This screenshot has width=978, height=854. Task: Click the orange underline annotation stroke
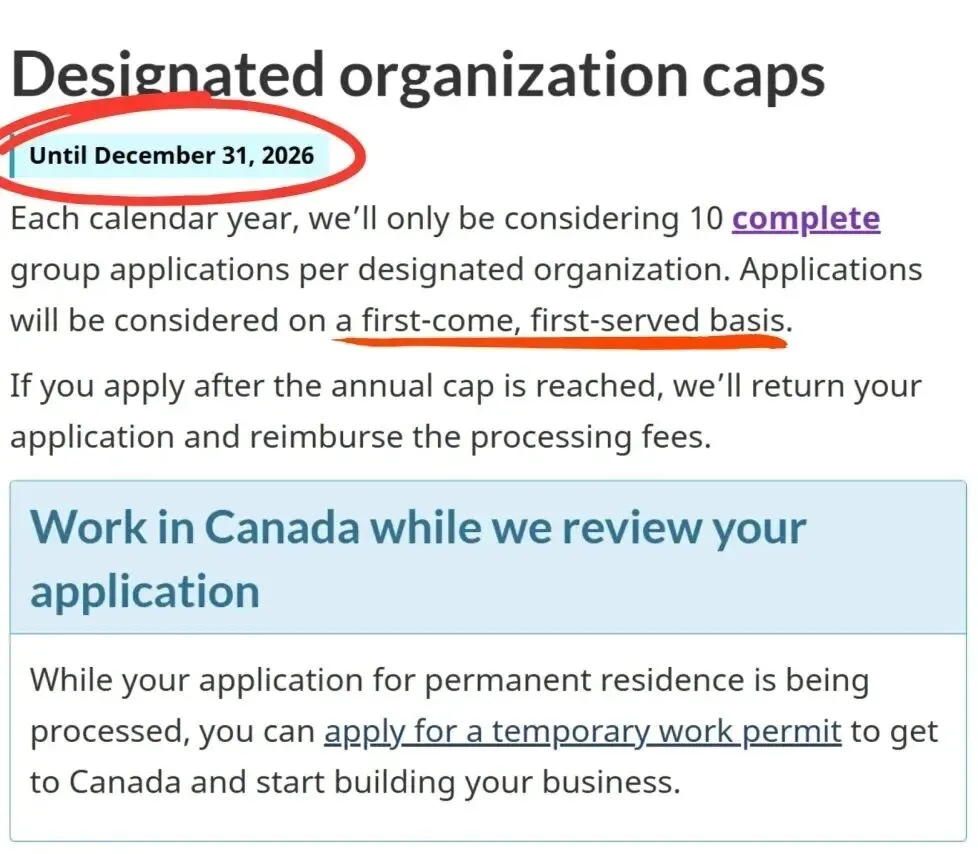pyautogui.click(x=559, y=342)
